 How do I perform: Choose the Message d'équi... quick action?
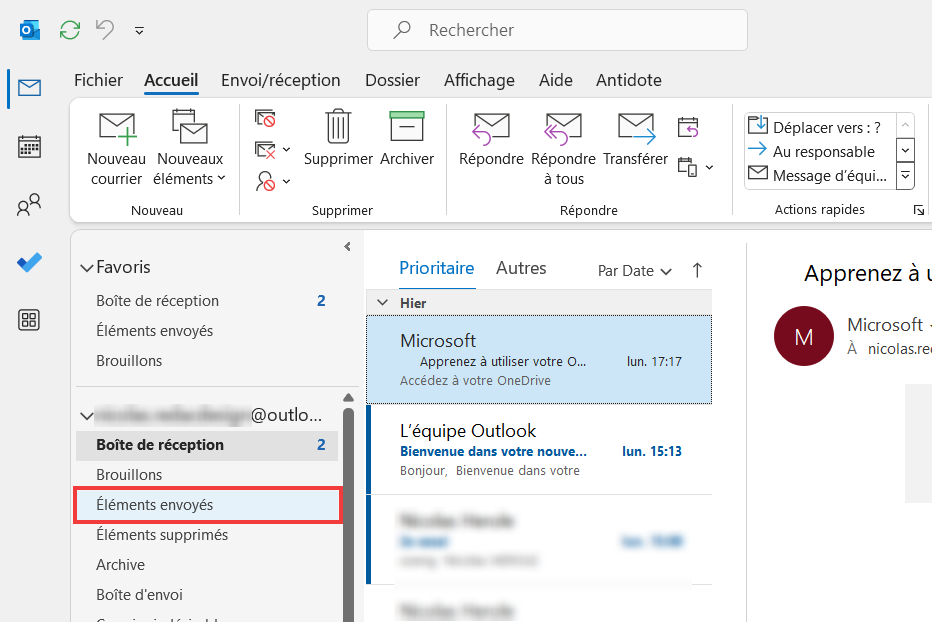[818, 175]
